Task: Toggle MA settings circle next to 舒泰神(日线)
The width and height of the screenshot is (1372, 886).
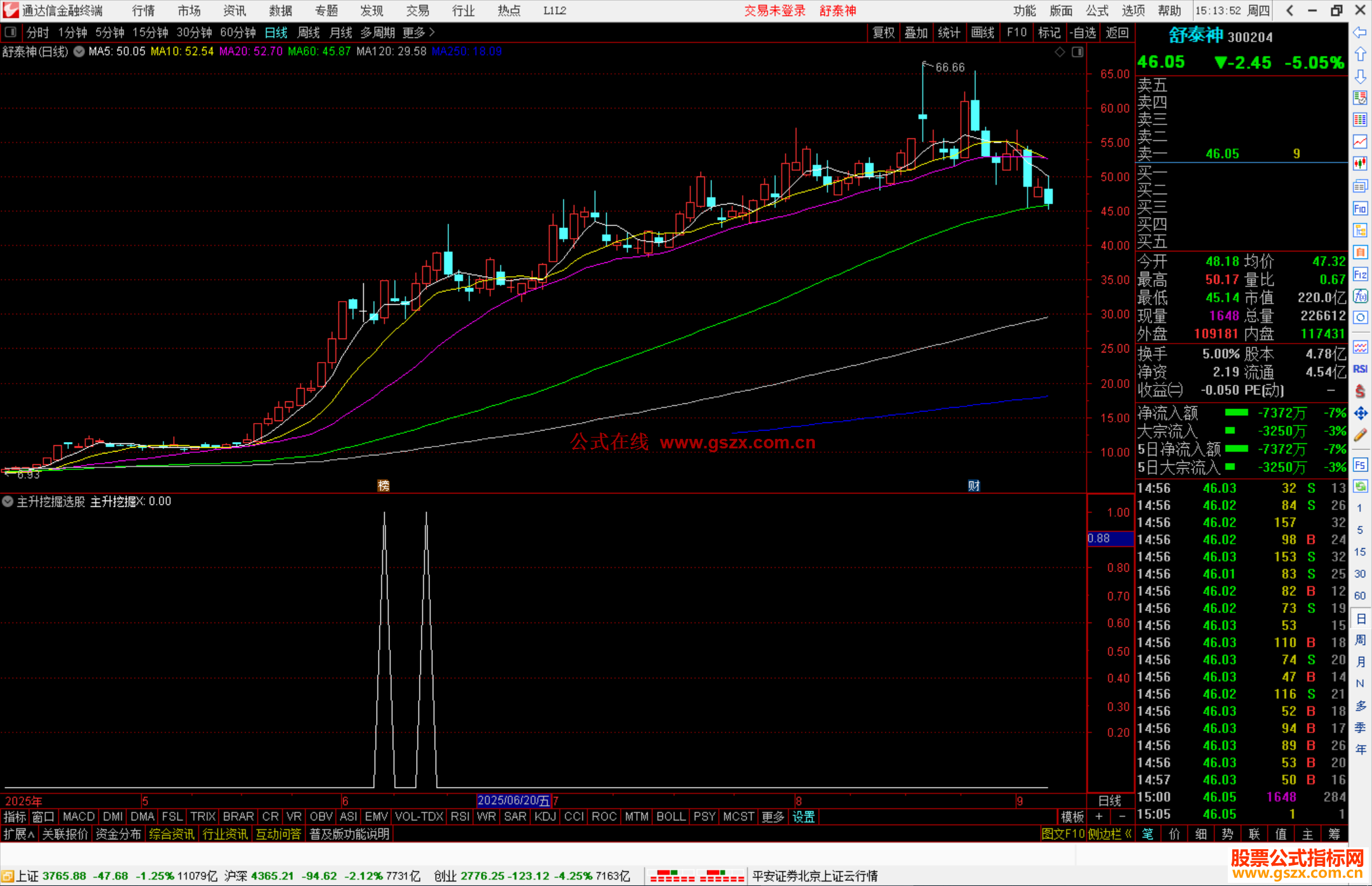Action: coord(79,51)
